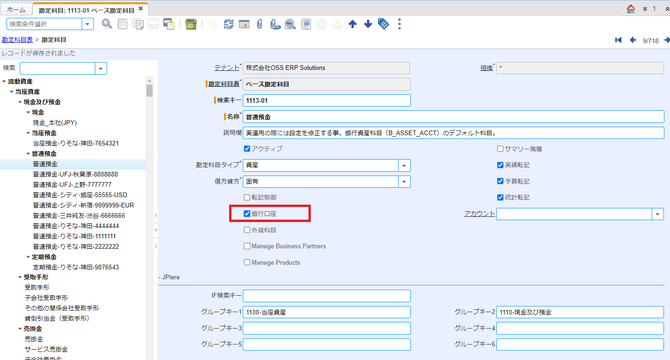Screen dimensions: 670x360
Task: Click the Copy Record toolbar icon
Action: click(x=138, y=24)
